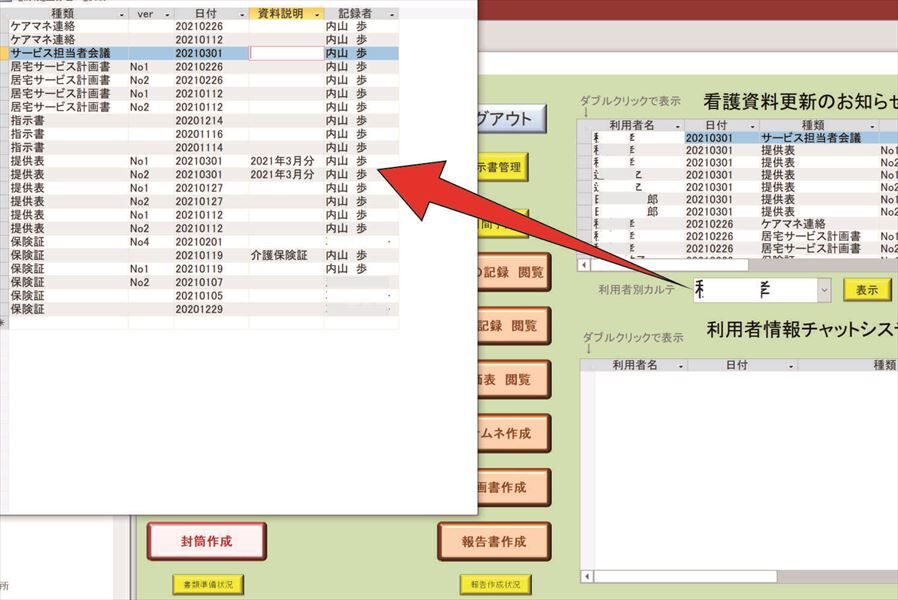Select 提供表 No1 row dated 20210127
The width and height of the screenshot is (898, 600).
pyautogui.click(x=204, y=188)
